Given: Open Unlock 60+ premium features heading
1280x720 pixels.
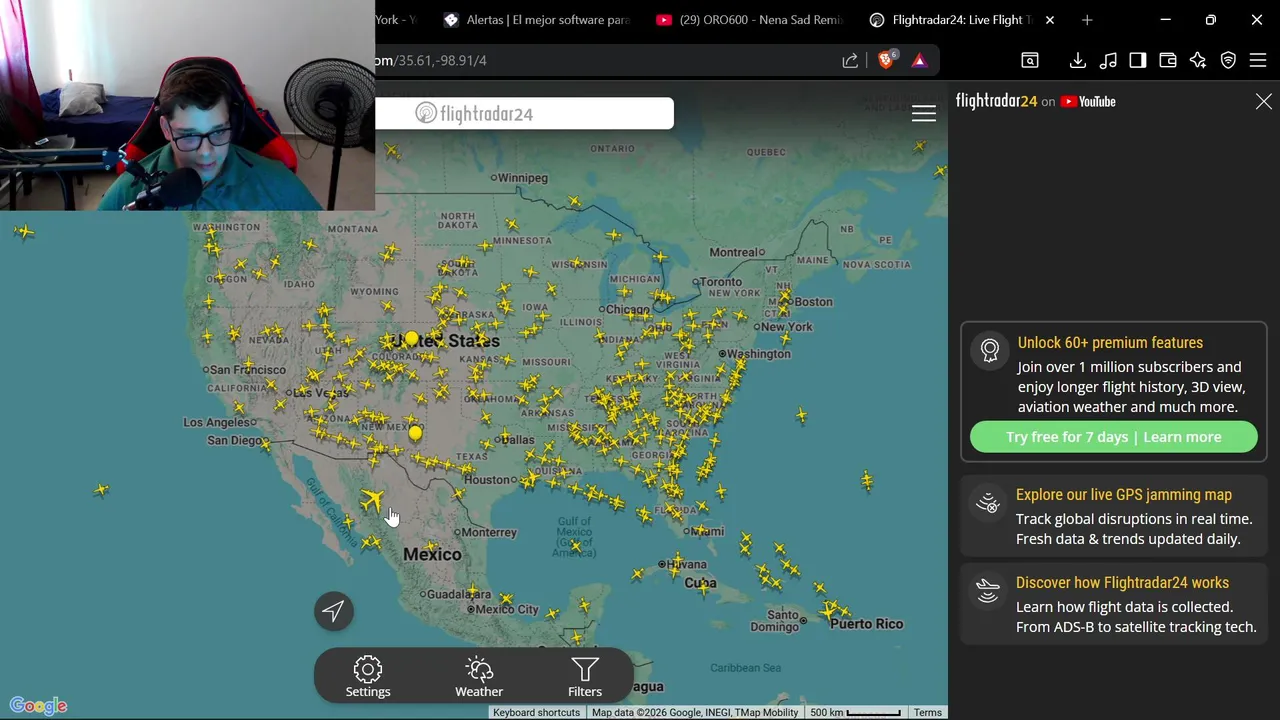Looking at the screenshot, I should [1110, 343].
